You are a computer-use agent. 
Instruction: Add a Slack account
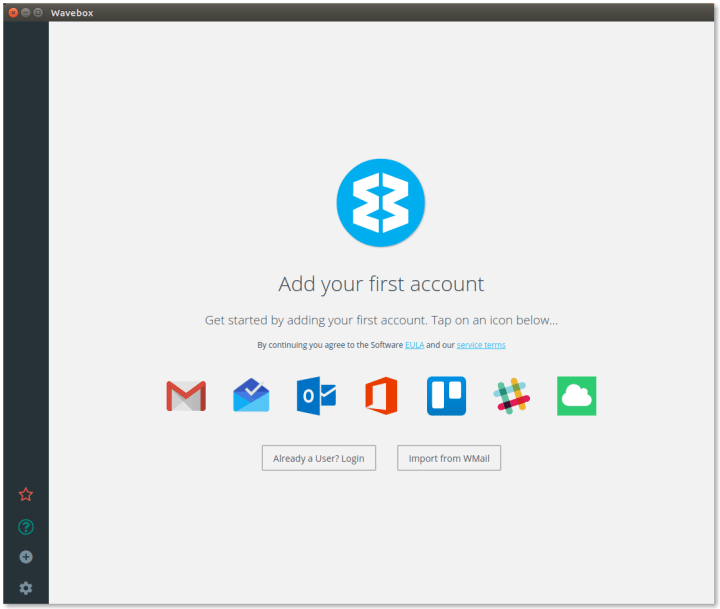click(x=512, y=396)
